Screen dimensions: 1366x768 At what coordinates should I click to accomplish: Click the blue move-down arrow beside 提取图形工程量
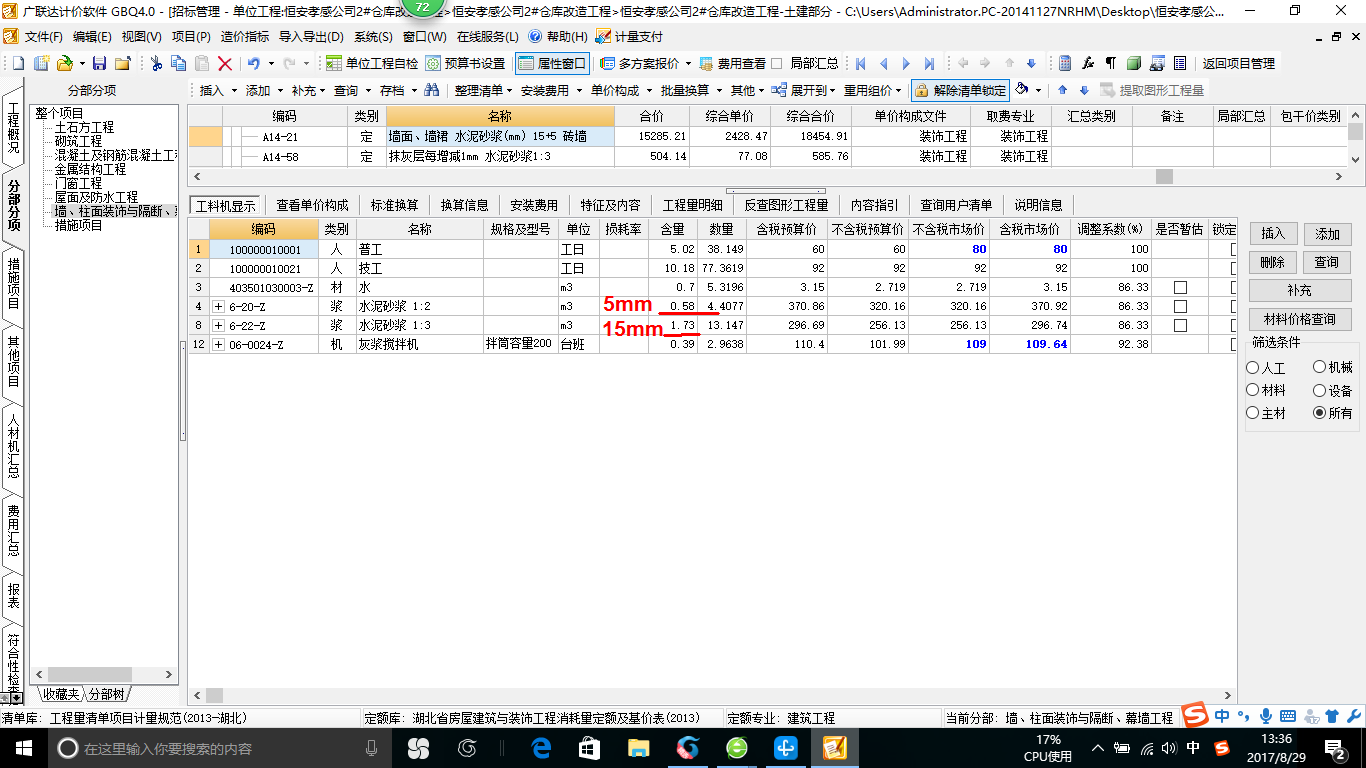tap(1083, 90)
